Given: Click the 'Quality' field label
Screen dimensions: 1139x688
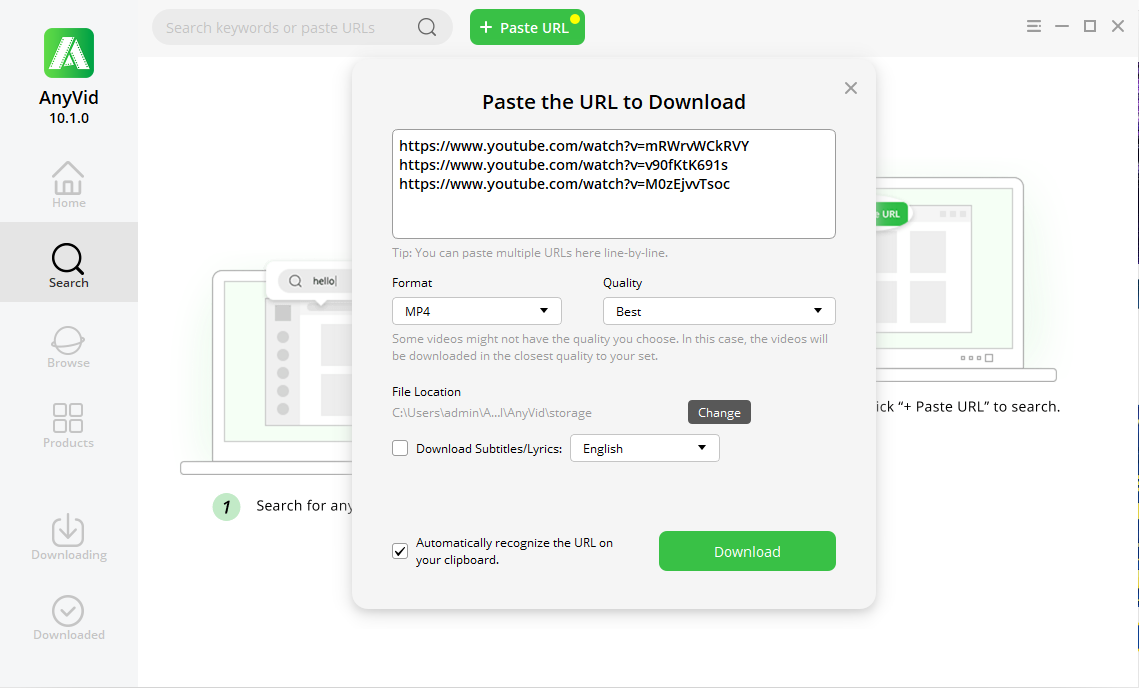Looking at the screenshot, I should [x=623, y=283].
